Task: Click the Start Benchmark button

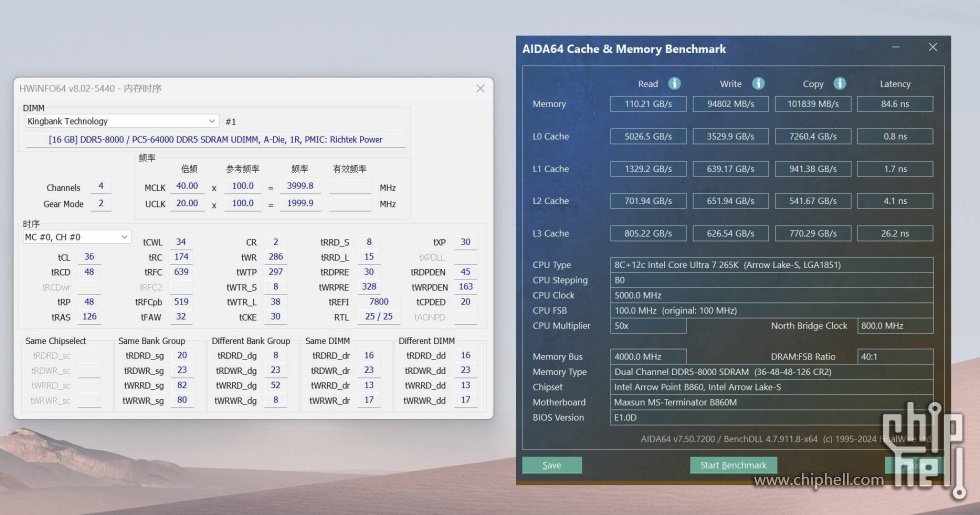Action: 733,465
